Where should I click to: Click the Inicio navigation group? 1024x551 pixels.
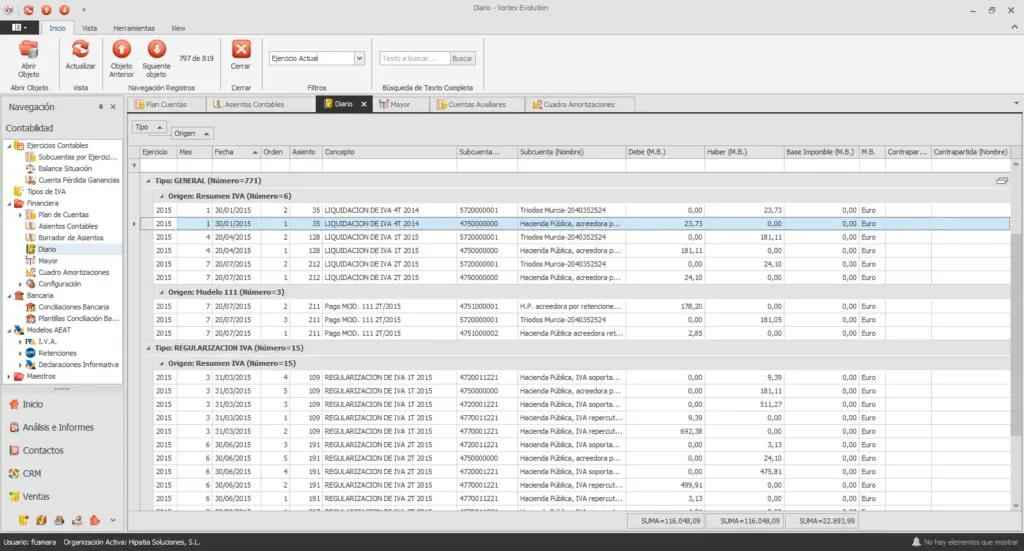point(33,404)
